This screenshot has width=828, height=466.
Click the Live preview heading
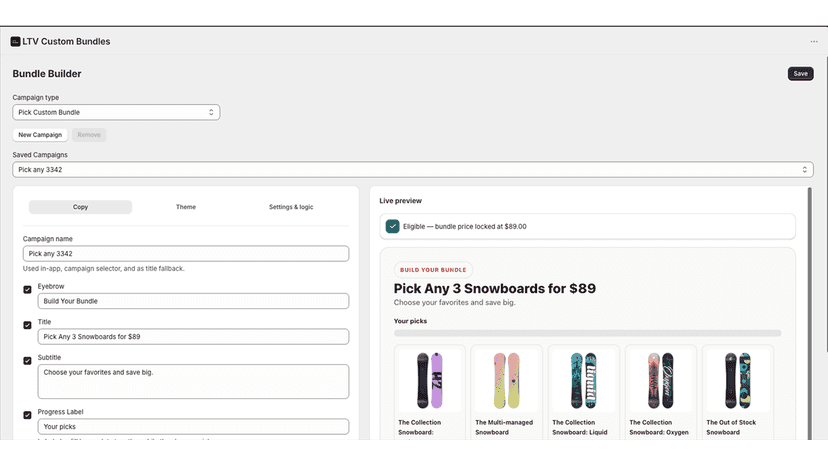pos(400,201)
